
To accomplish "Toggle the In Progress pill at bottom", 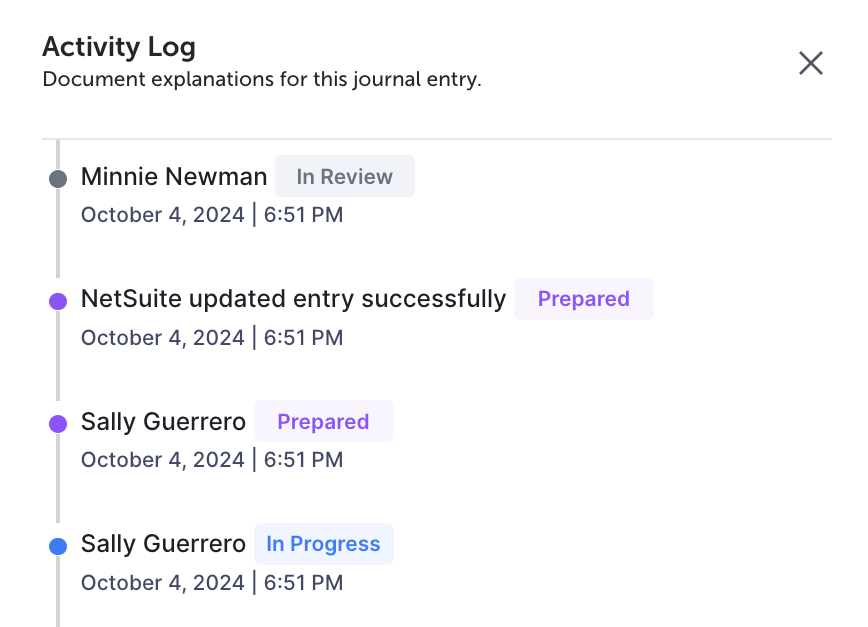I will click(323, 543).
